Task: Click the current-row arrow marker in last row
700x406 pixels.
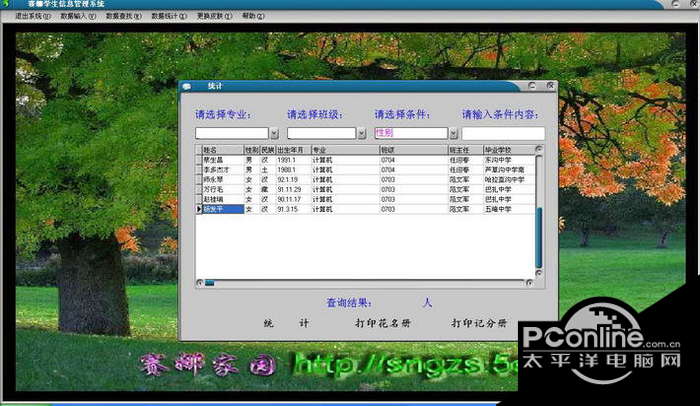Action: point(199,209)
